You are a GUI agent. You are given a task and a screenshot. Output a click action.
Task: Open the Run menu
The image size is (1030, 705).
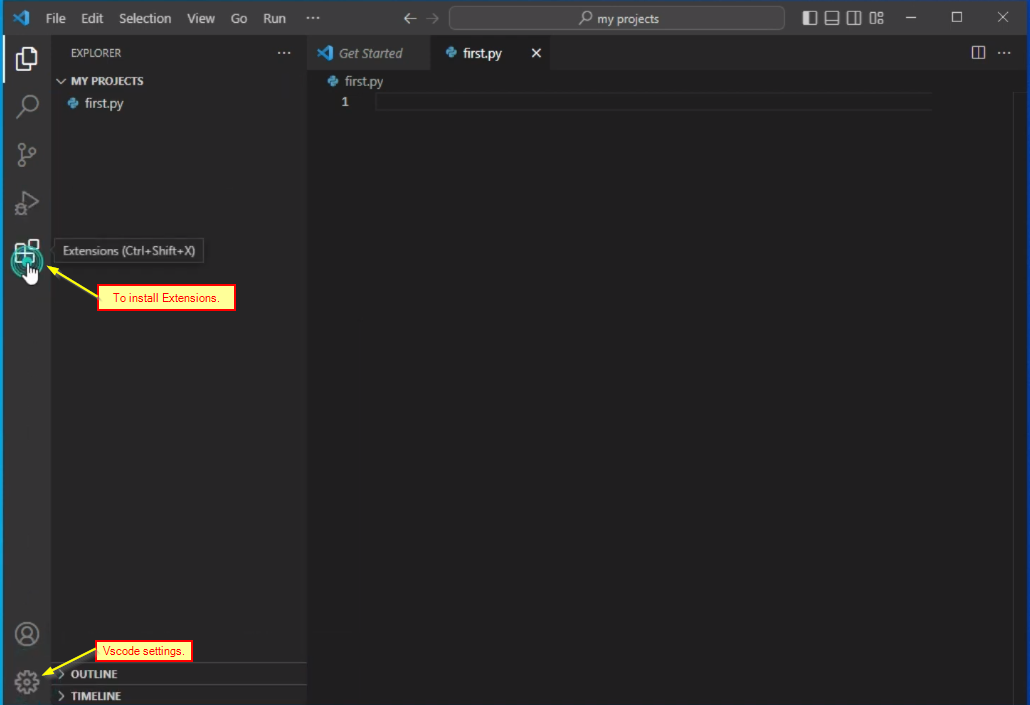pyautogui.click(x=274, y=18)
